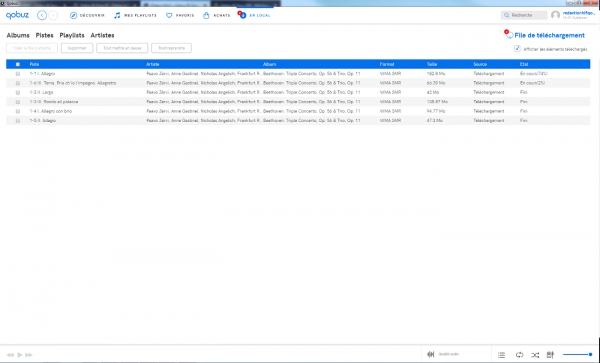Click the compass icon beside Découvrir
The image size is (600, 363).
coord(73,15)
